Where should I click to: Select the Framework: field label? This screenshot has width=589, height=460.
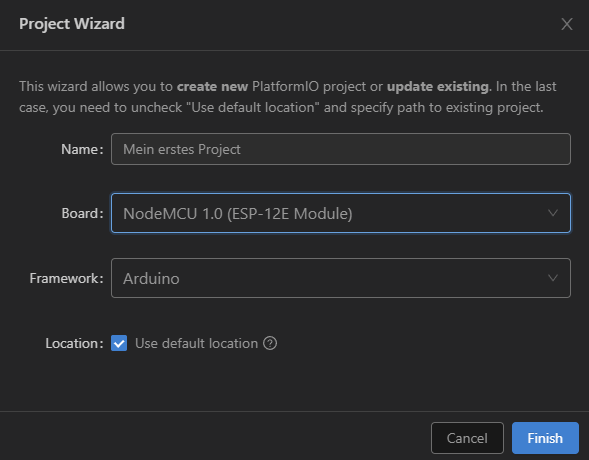66,278
